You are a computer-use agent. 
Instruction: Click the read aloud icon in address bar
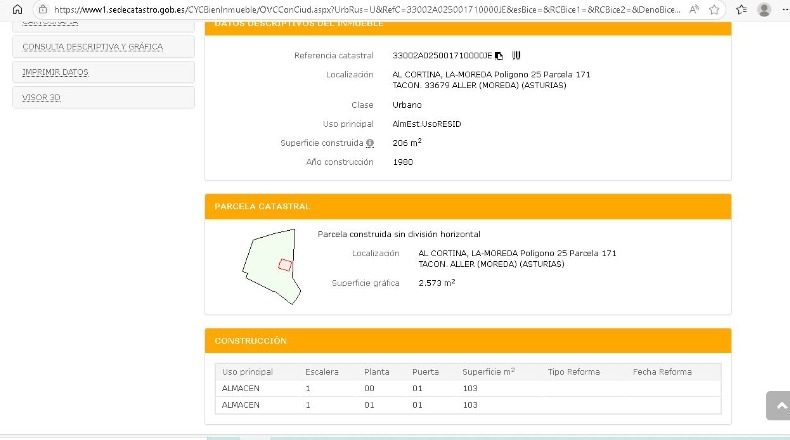(x=694, y=9)
